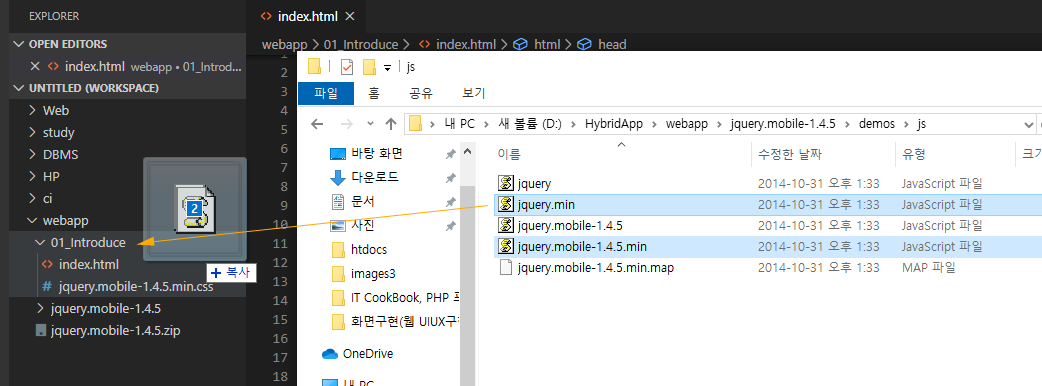Viewport: 1042px width, 386px height.
Task: Sort by 유형 column header
Action: point(914,155)
